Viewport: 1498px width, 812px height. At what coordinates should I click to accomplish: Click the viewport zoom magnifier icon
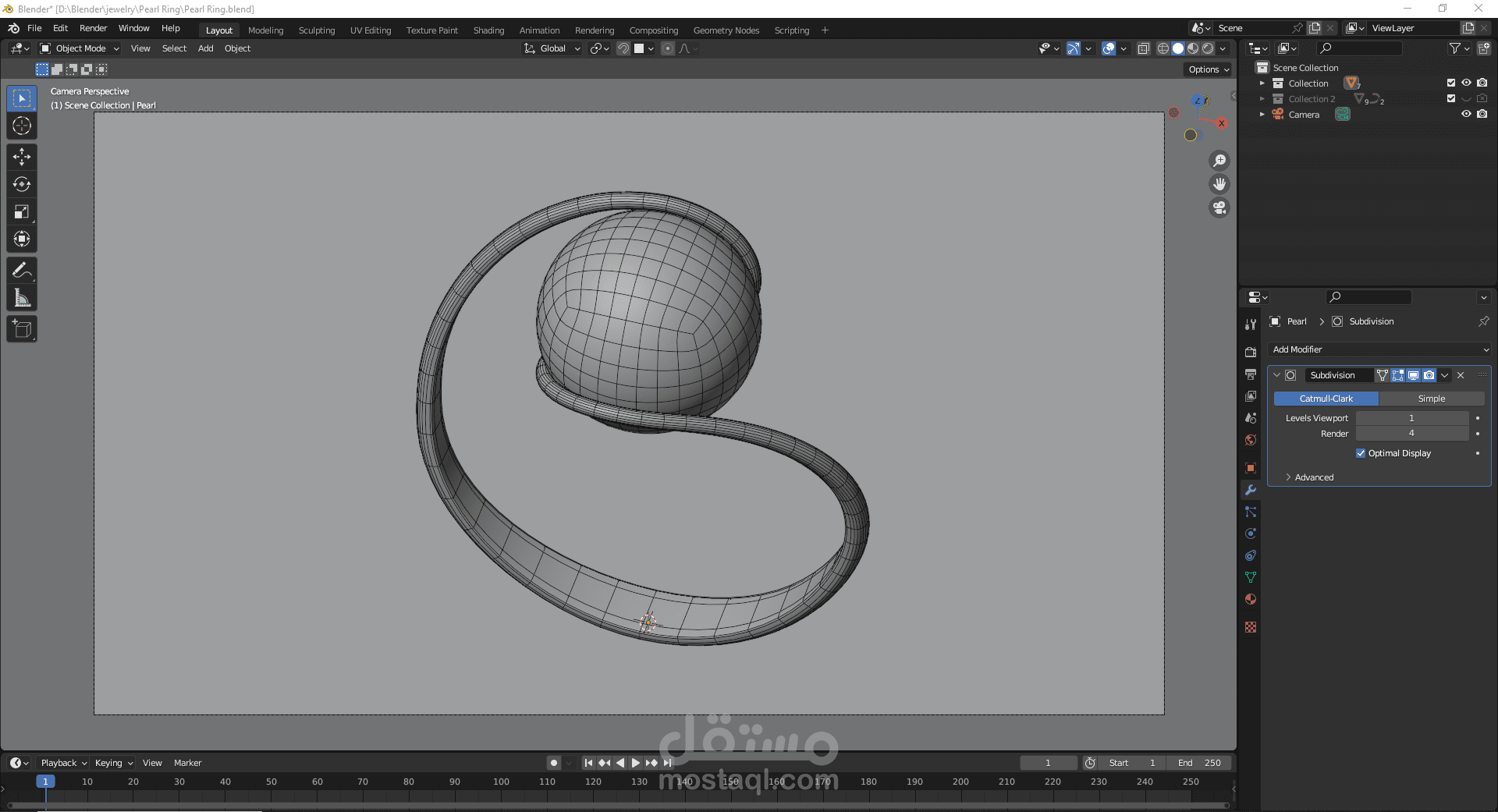pyautogui.click(x=1219, y=161)
